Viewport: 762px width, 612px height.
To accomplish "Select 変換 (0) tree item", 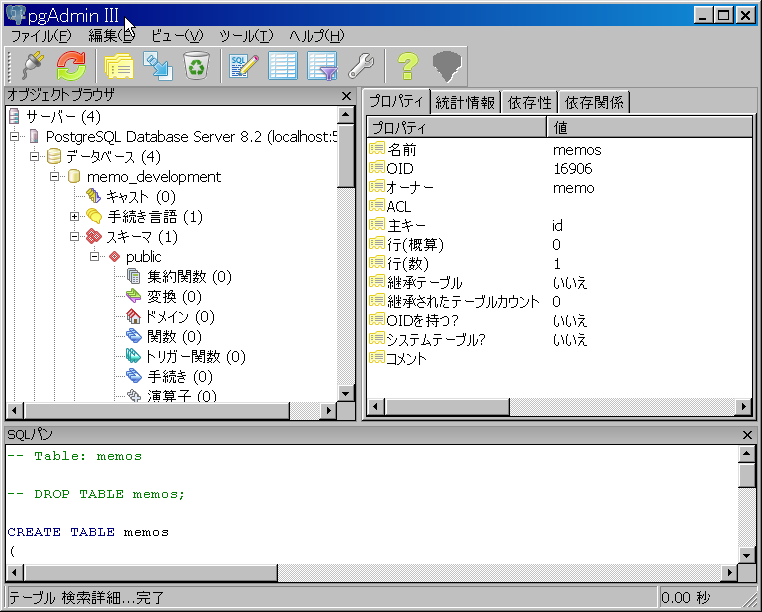I will (174, 297).
